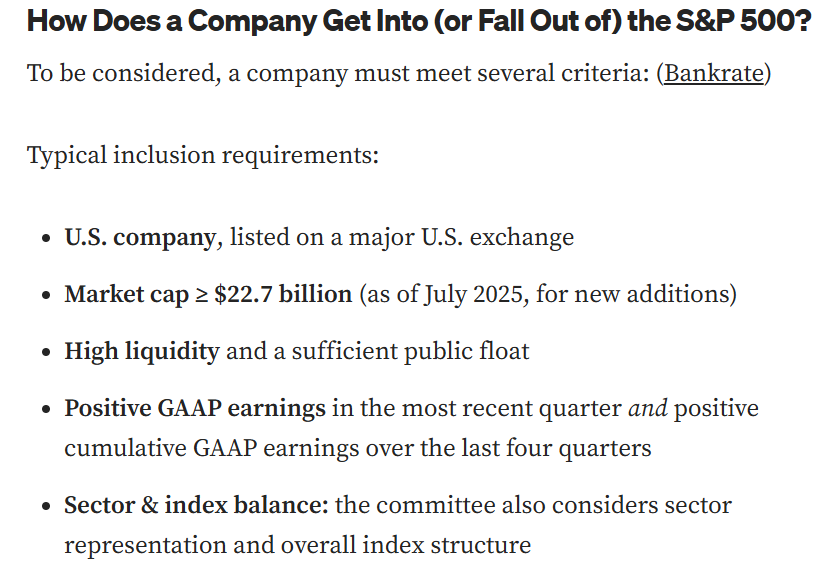The width and height of the screenshot is (824, 571).
Task: Click the 'cumulative GAAP earnings' second line
Action: pos(358,448)
